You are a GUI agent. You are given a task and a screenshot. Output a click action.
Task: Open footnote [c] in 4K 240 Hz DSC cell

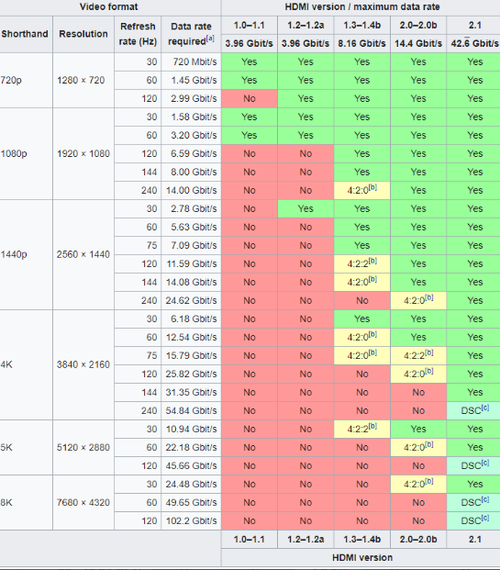pyautogui.click(x=485, y=408)
